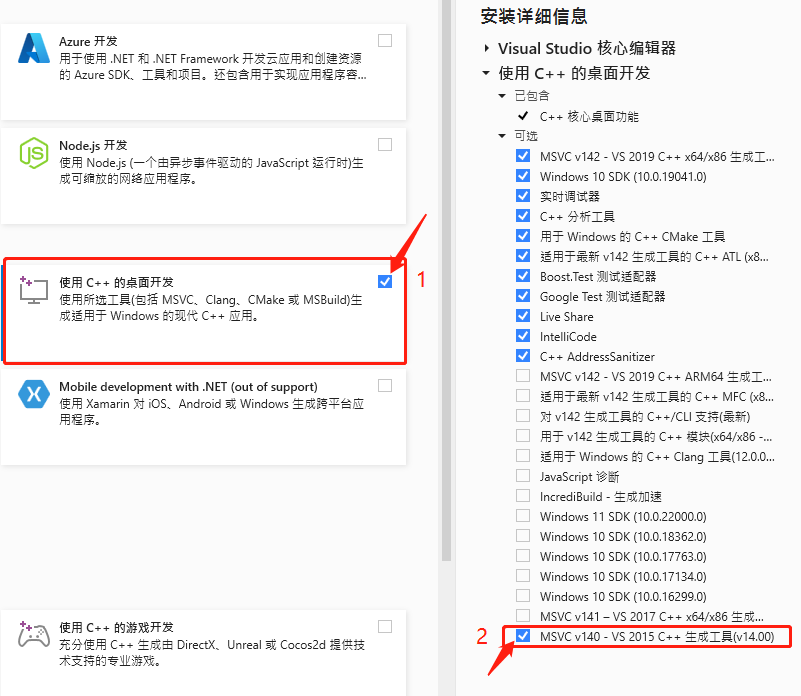Image resolution: width=801 pixels, height=696 pixels.
Task: Check Windows 10 SDK (10.0.16299.0)
Action: [523, 595]
